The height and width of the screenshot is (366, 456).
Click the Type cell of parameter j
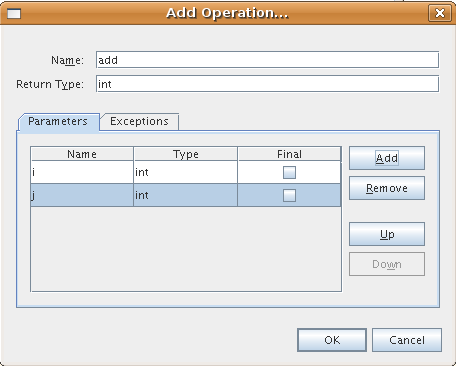click(185, 195)
